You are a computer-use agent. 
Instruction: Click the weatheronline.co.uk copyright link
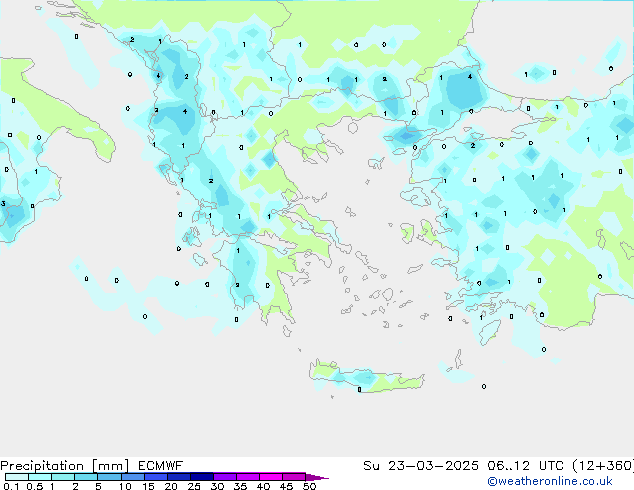[x=550, y=481]
